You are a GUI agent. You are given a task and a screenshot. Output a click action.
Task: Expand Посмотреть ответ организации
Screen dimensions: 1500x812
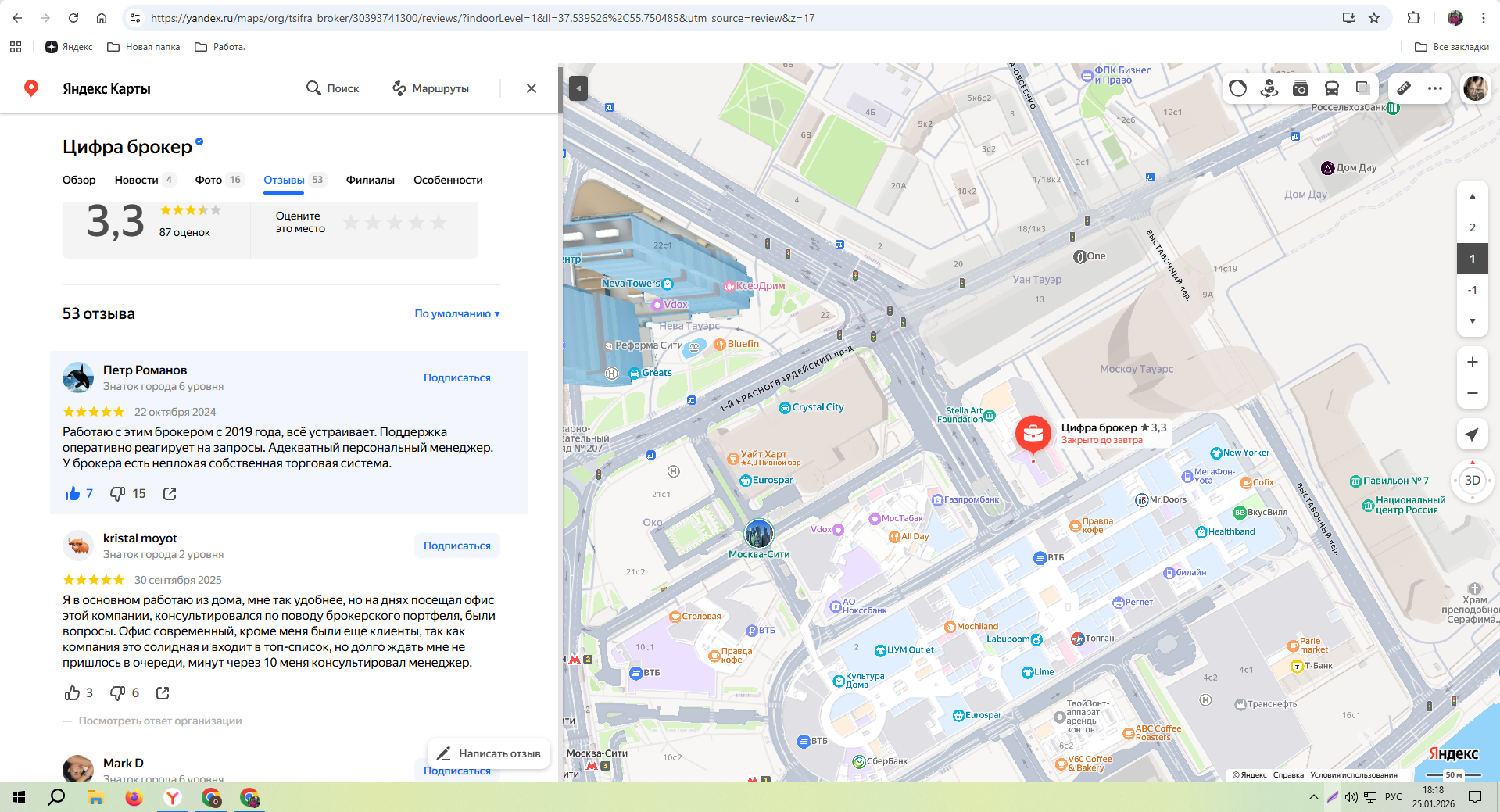pyautogui.click(x=159, y=721)
